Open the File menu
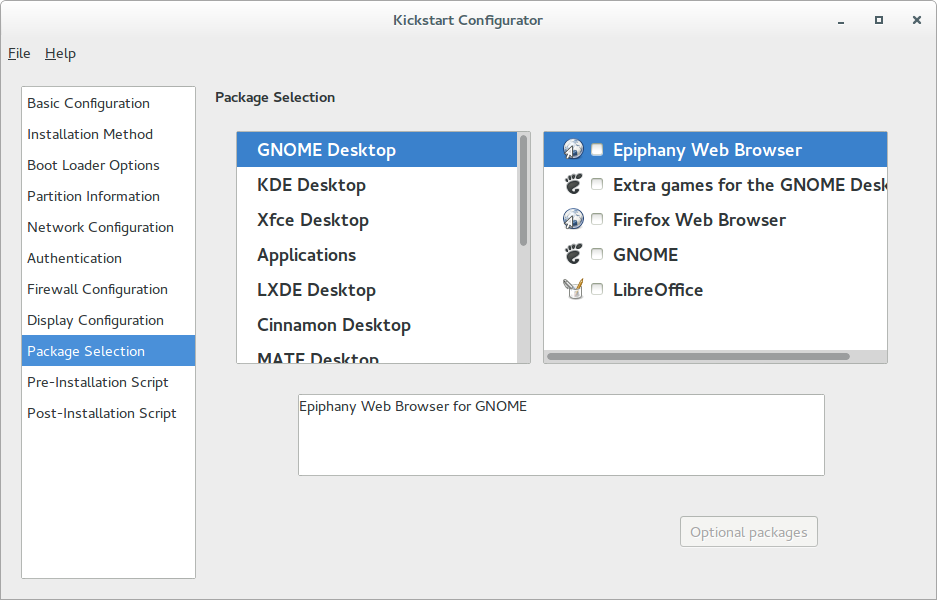This screenshot has width=937, height=600. tap(18, 53)
